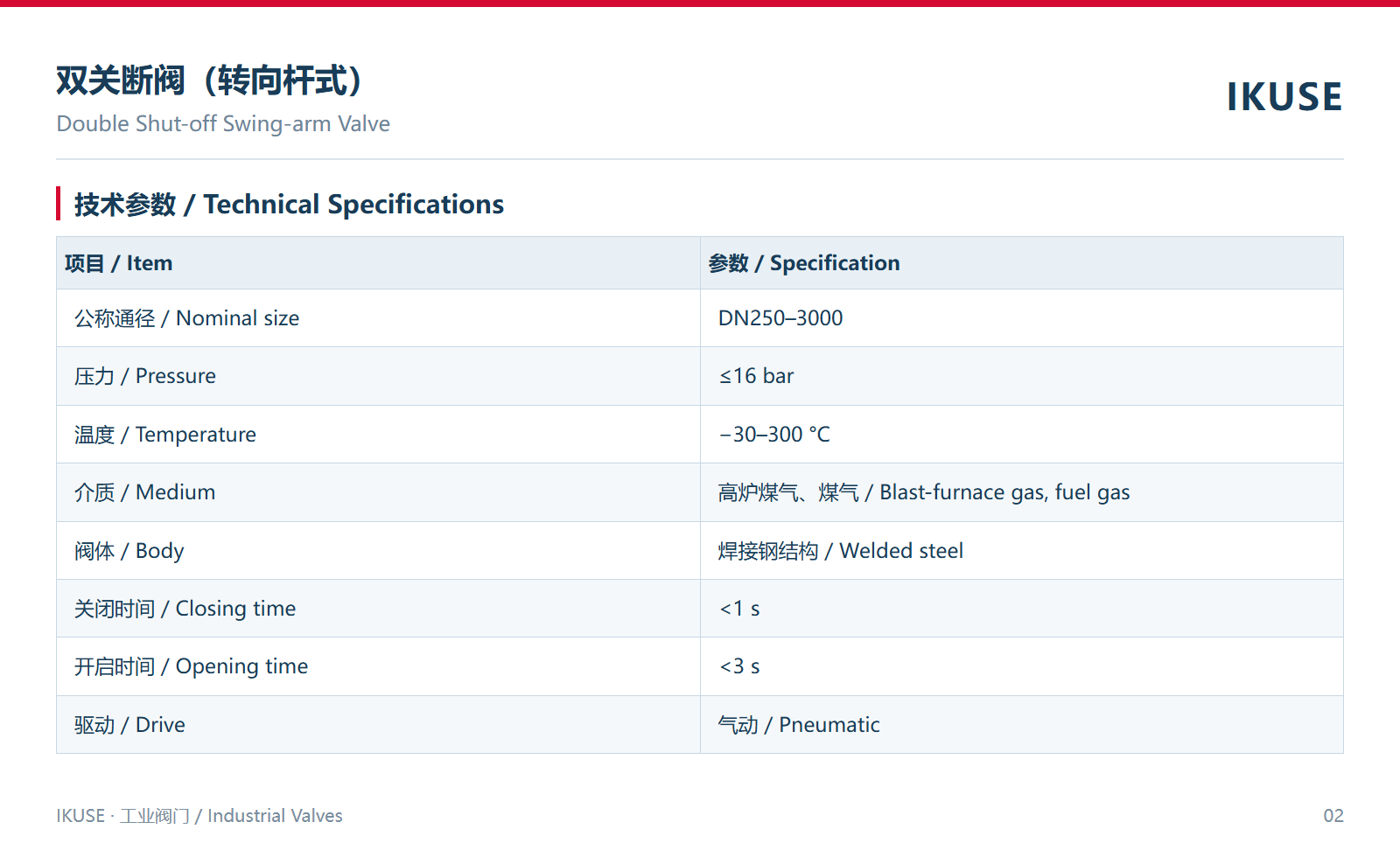Click the IKUSE logo
The height and width of the screenshot is (850, 1400).
(x=1284, y=96)
